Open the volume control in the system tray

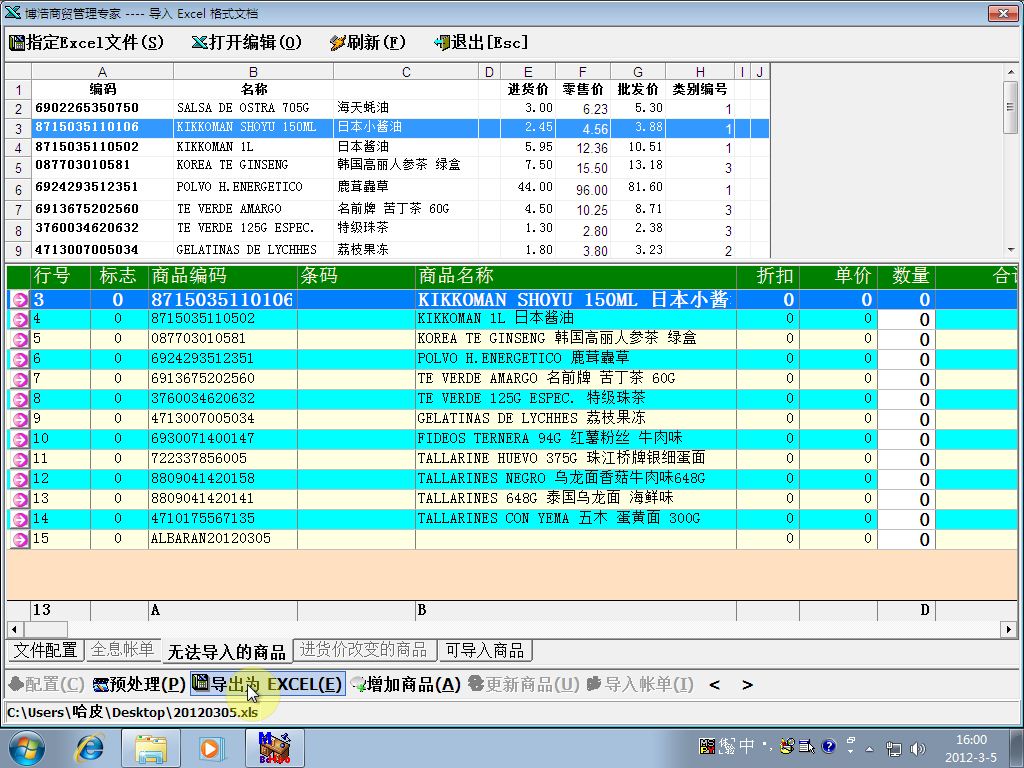coord(918,748)
